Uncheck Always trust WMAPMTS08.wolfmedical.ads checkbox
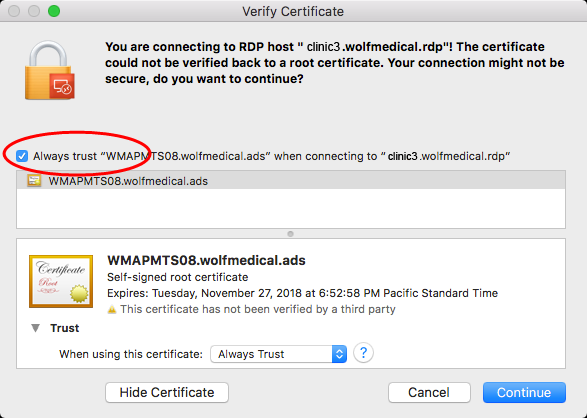 click(22, 156)
